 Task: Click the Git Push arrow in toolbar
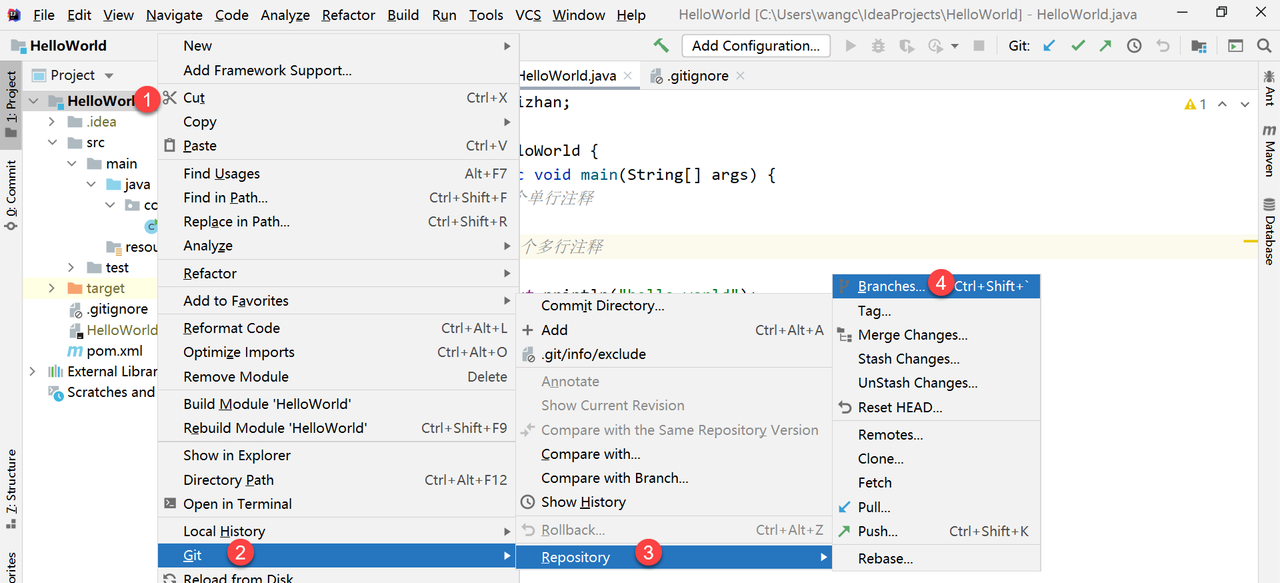(1105, 46)
